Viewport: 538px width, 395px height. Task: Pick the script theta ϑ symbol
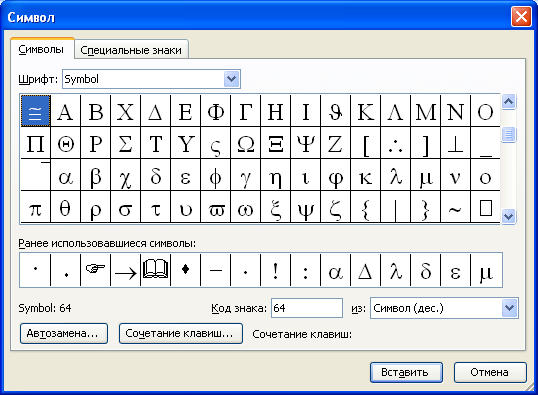pyautogui.click(x=336, y=111)
